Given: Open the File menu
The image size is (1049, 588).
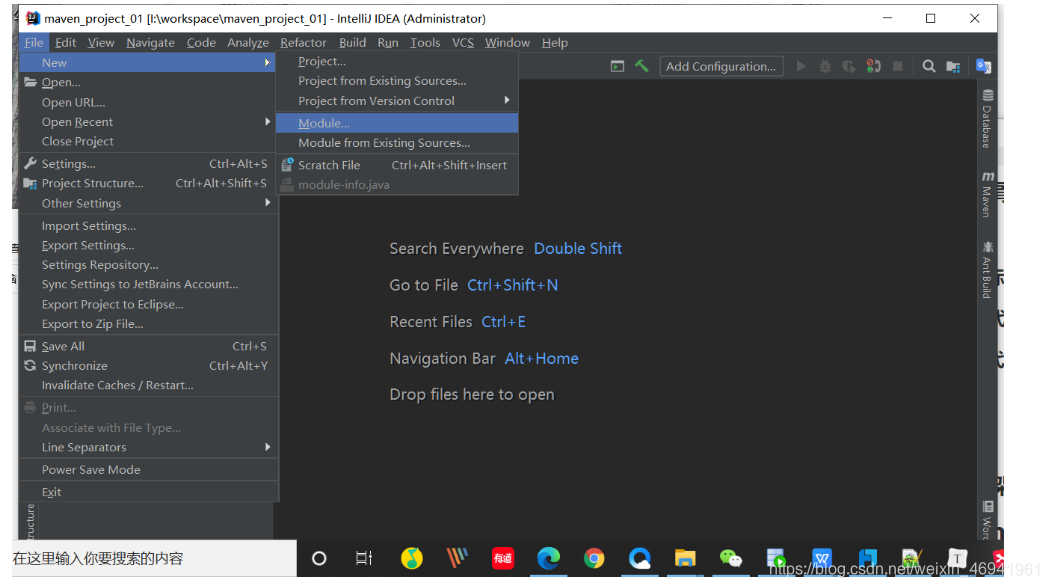Looking at the screenshot, I should pyautogui.click(x=33, y=42).
